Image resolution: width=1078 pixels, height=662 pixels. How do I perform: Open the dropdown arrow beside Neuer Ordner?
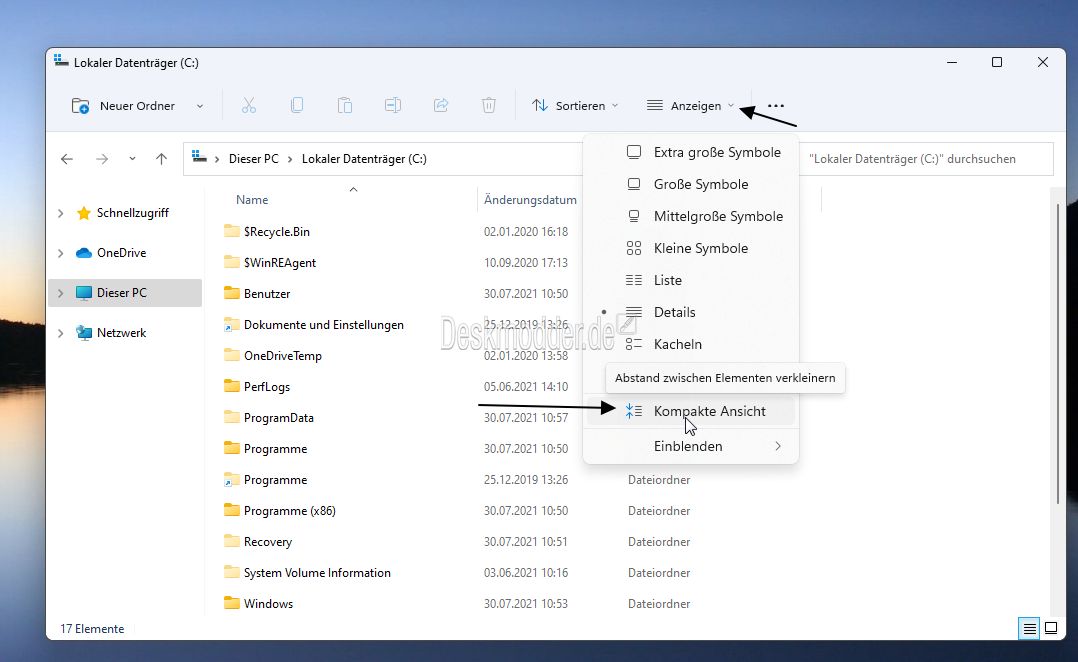coord(199,106)
